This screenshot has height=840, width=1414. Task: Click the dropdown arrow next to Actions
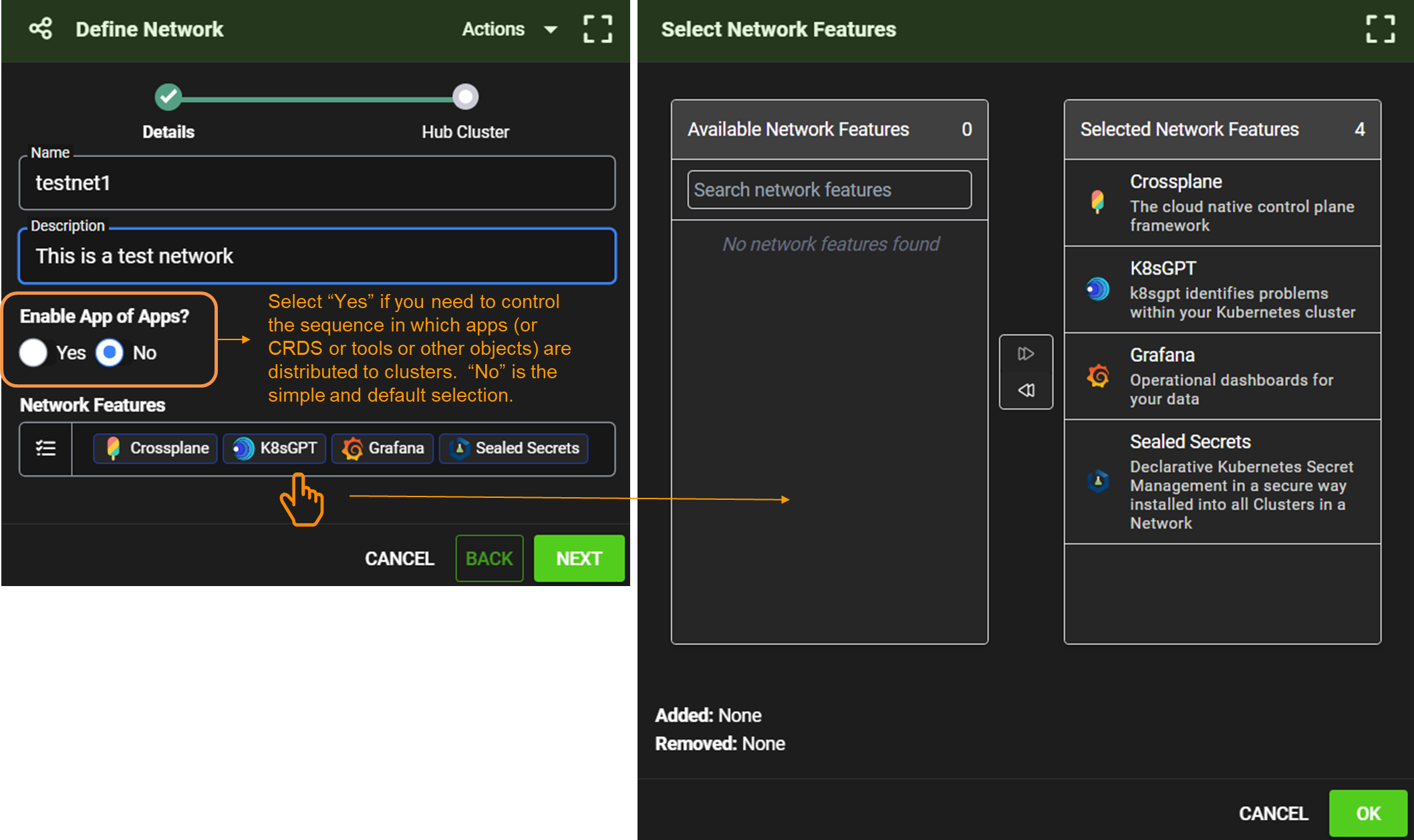551,29
